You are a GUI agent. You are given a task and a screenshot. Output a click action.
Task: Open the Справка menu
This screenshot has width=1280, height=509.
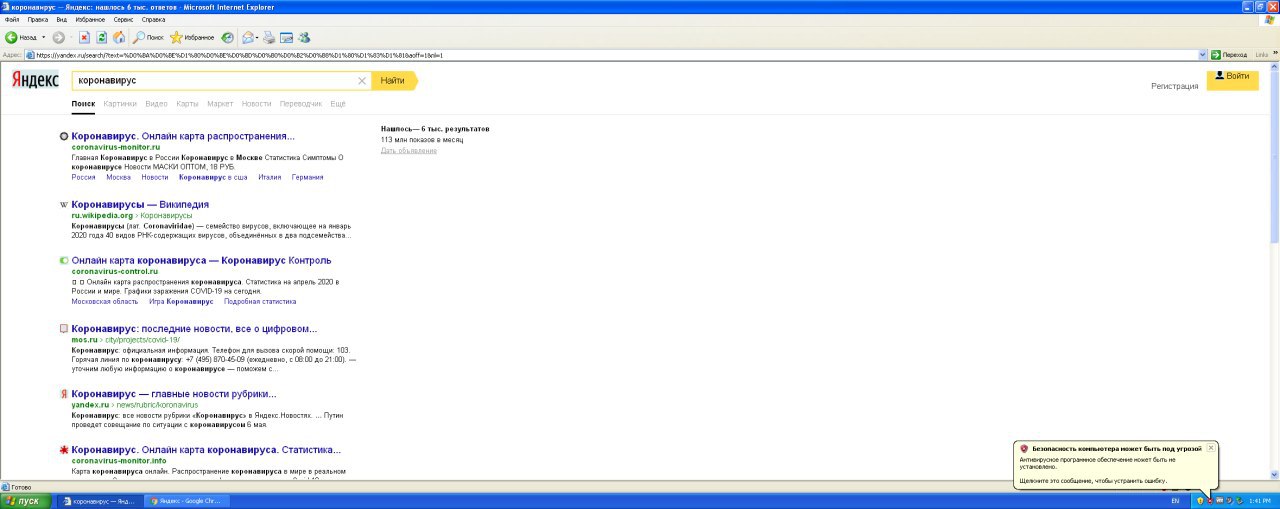[x=154, y=19]
